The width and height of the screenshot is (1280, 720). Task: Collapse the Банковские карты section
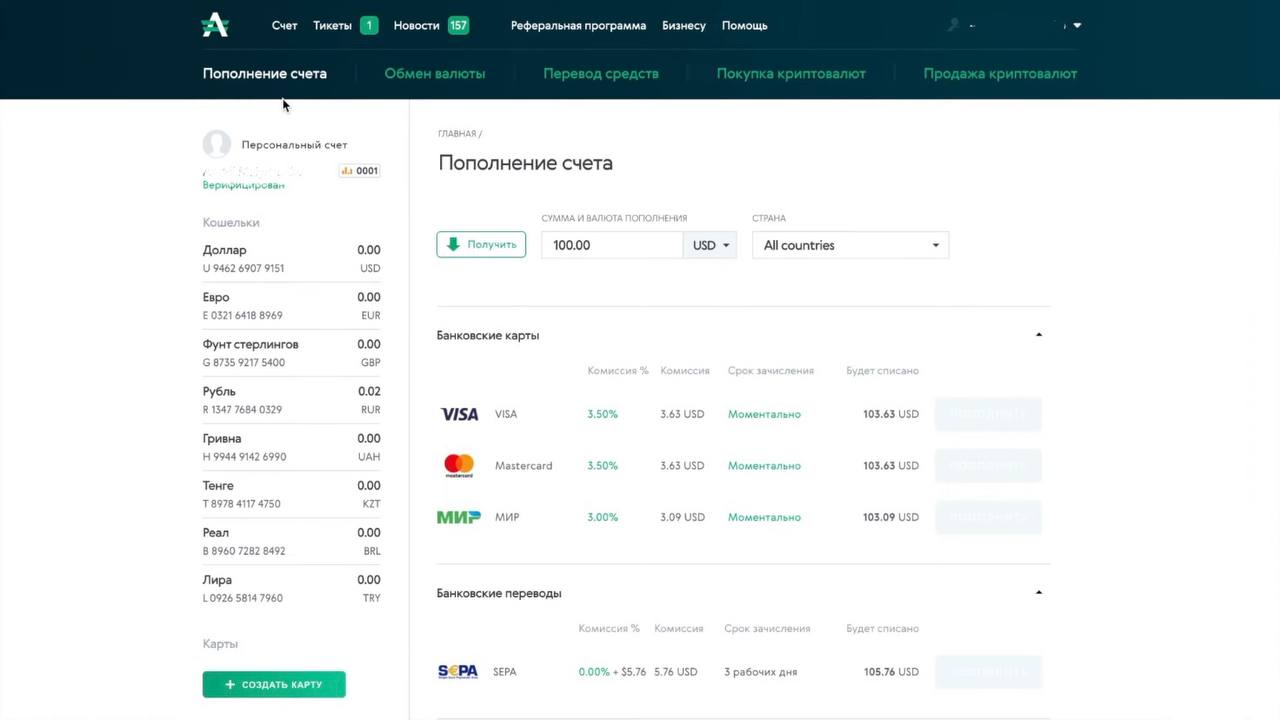click(1038, 335)
